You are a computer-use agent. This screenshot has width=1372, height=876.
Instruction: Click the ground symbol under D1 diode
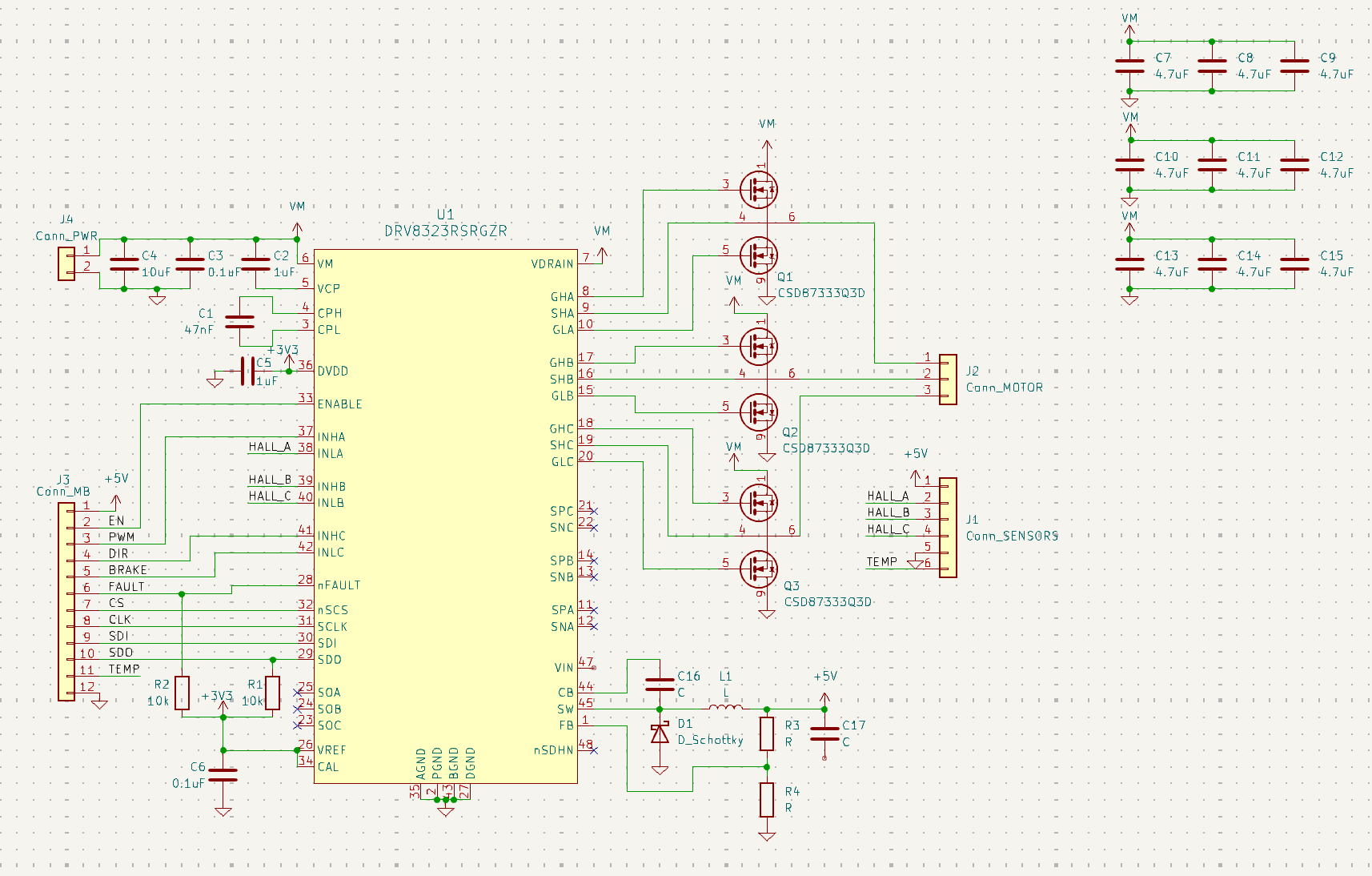coord(660,770)
